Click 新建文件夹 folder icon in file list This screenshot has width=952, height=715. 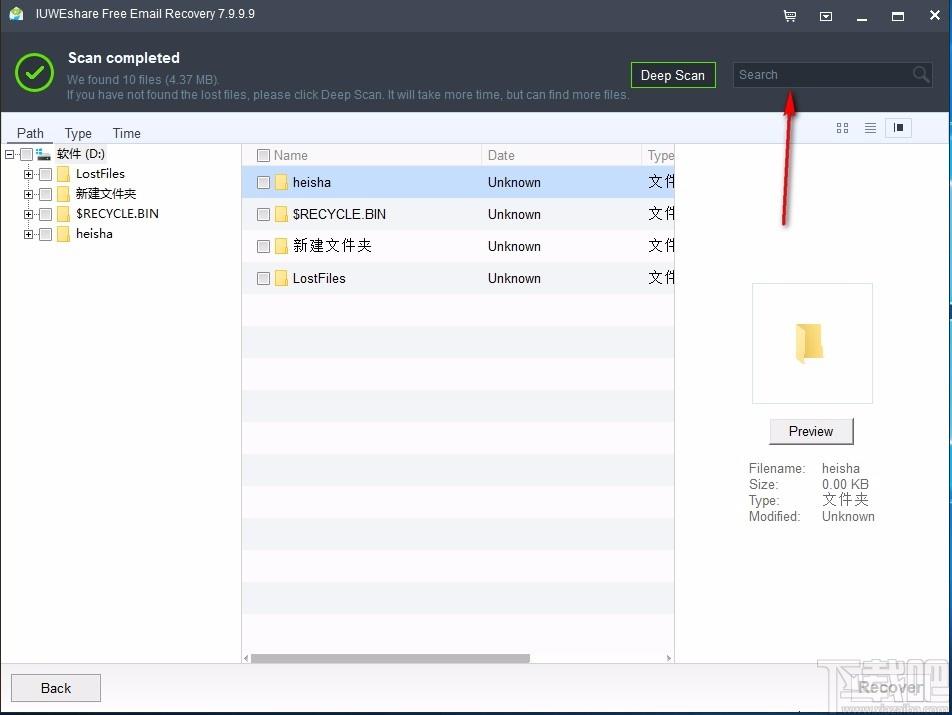(281, 246)
